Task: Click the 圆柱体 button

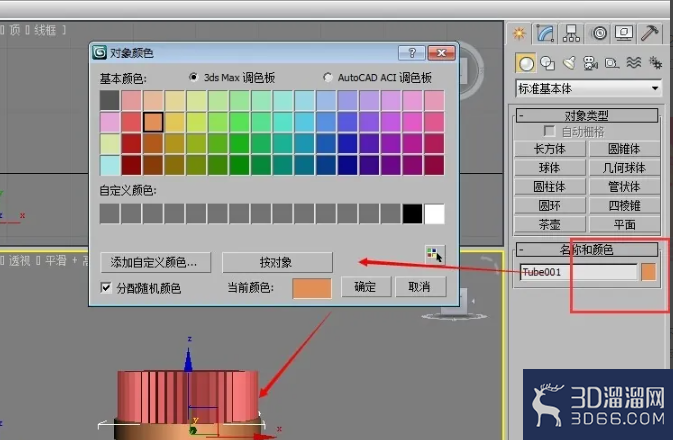Action: click(549, 187)
